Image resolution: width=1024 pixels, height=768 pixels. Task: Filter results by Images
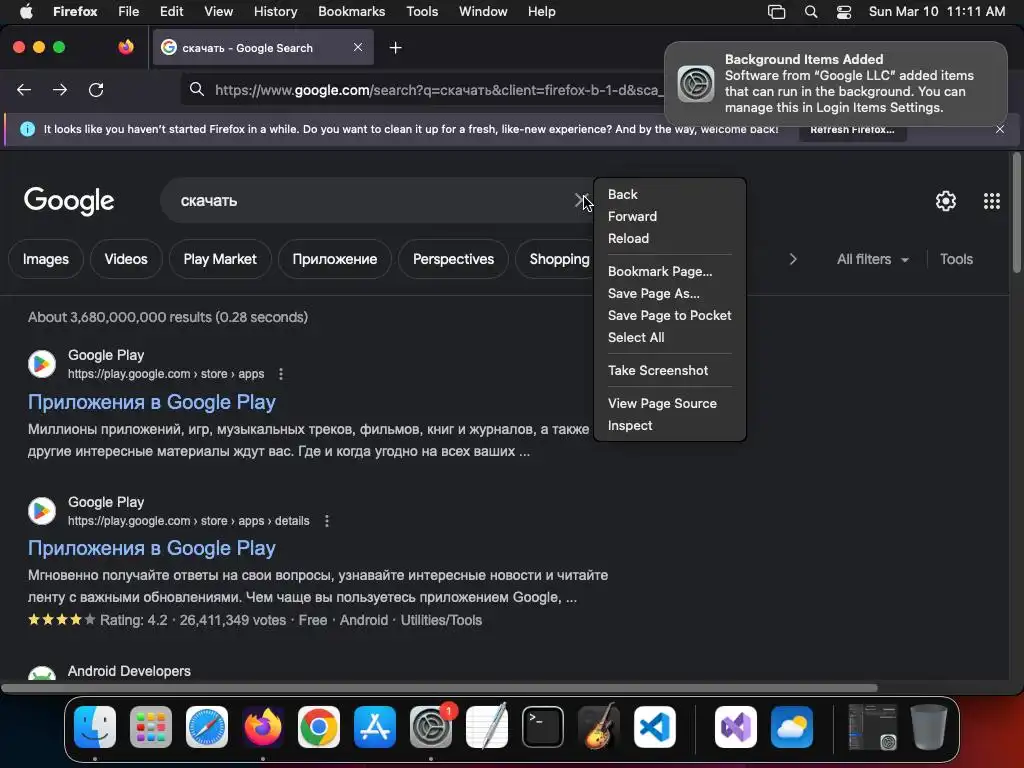[46, 259]
